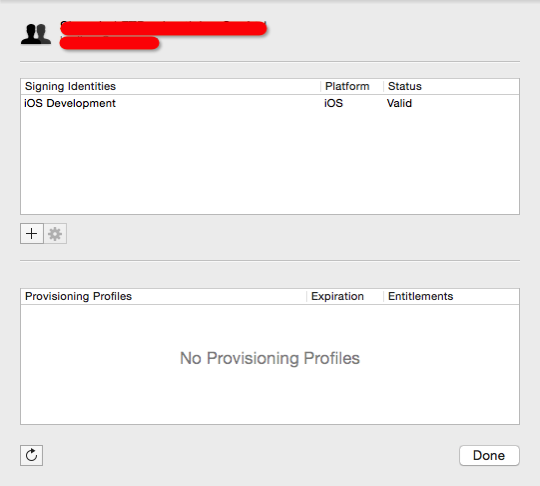Click empty area in Signing Identities list
The width and height of the screenshot is (540, 486).
coord(270,162)
